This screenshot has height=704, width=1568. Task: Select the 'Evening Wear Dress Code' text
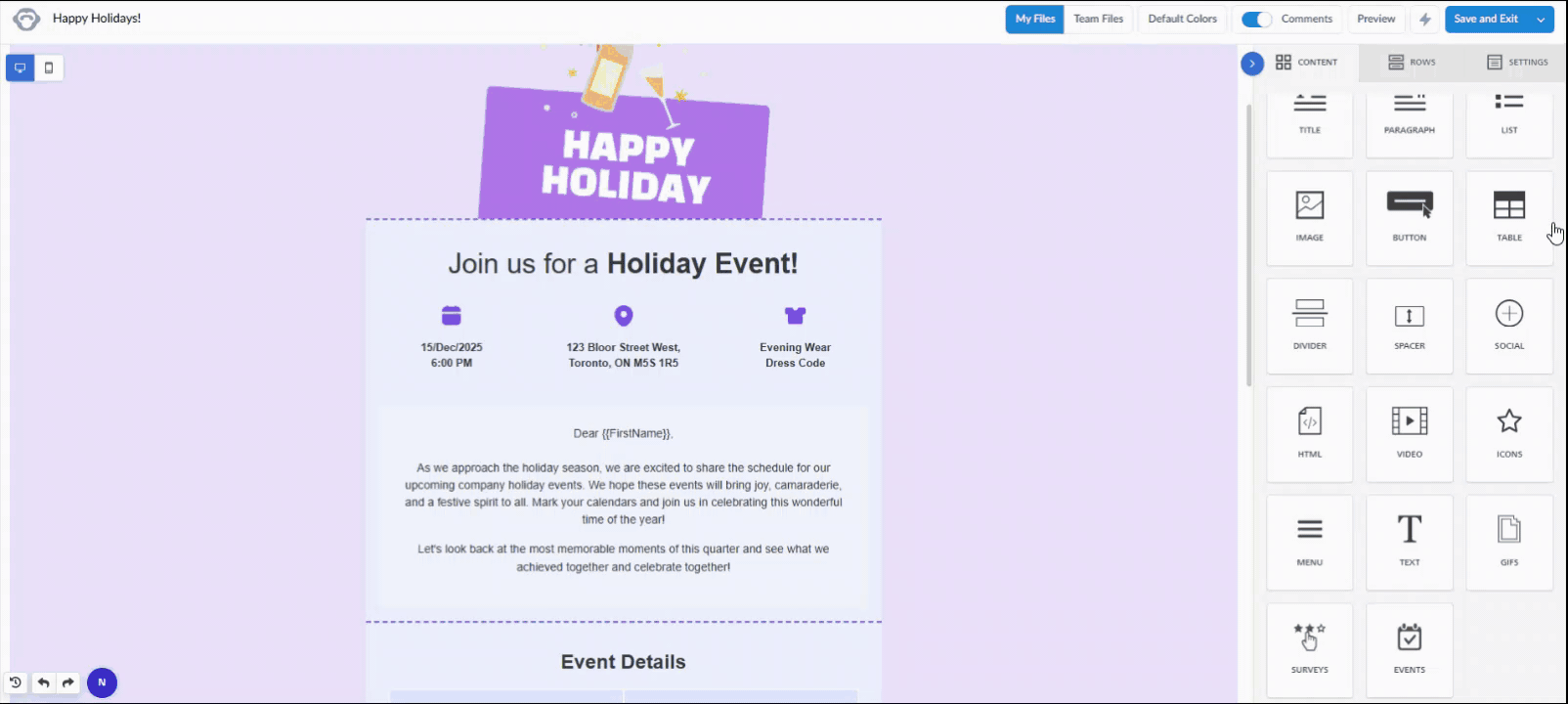click(795, 355)
